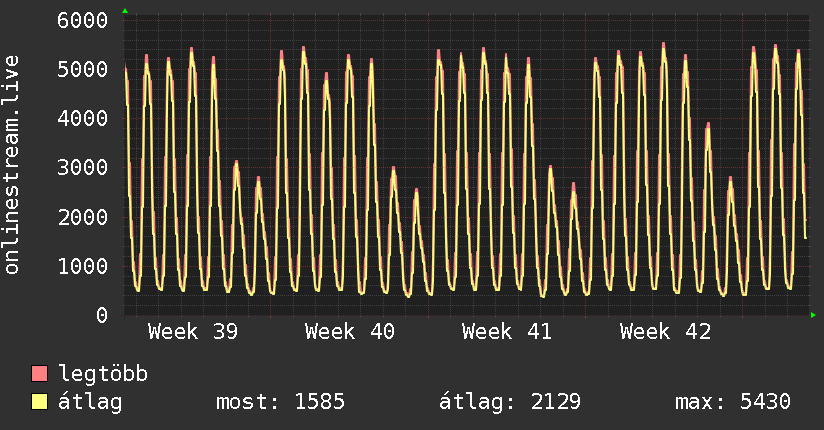Click the pink legtöbb legend swatch
The height and width of the screenshot is (430, 824).
click(x=39, y=374)
